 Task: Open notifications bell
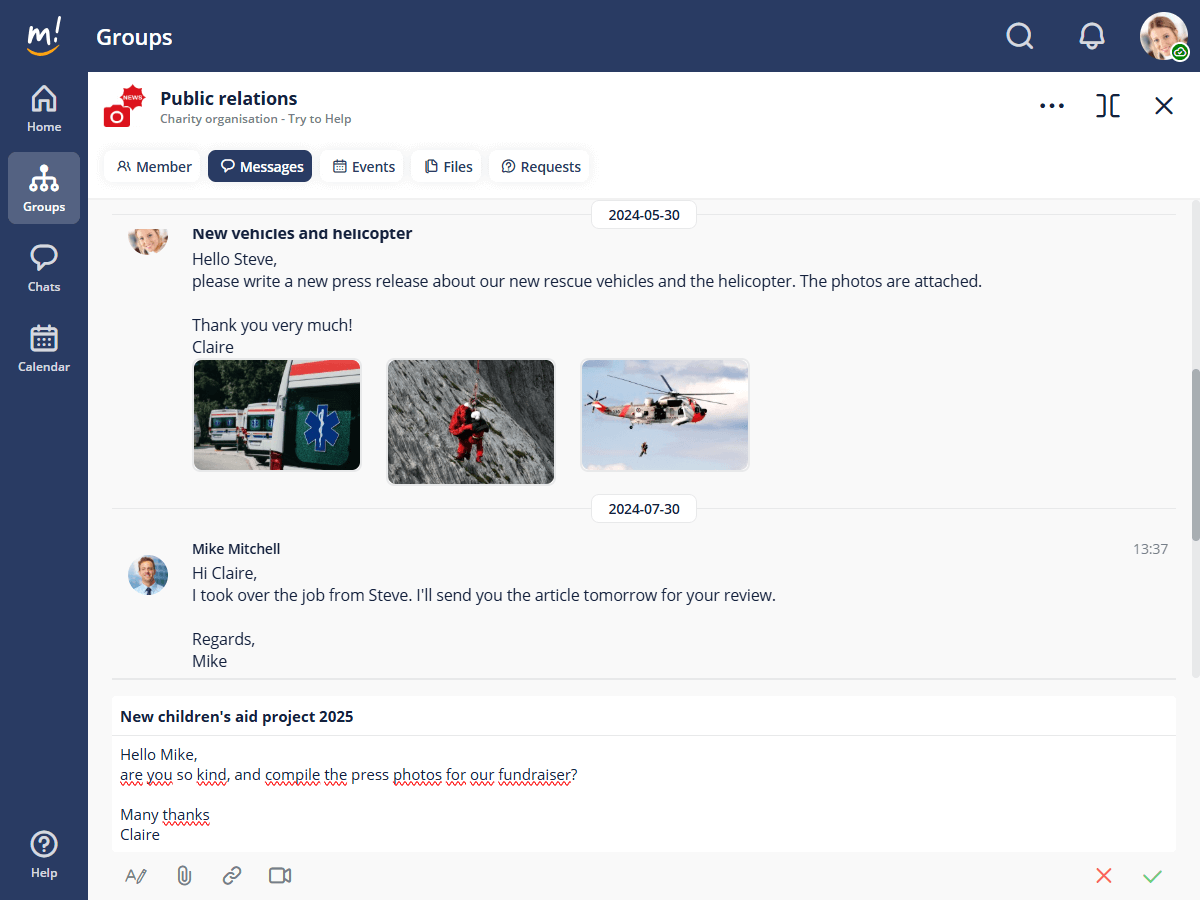(1092, 36)
